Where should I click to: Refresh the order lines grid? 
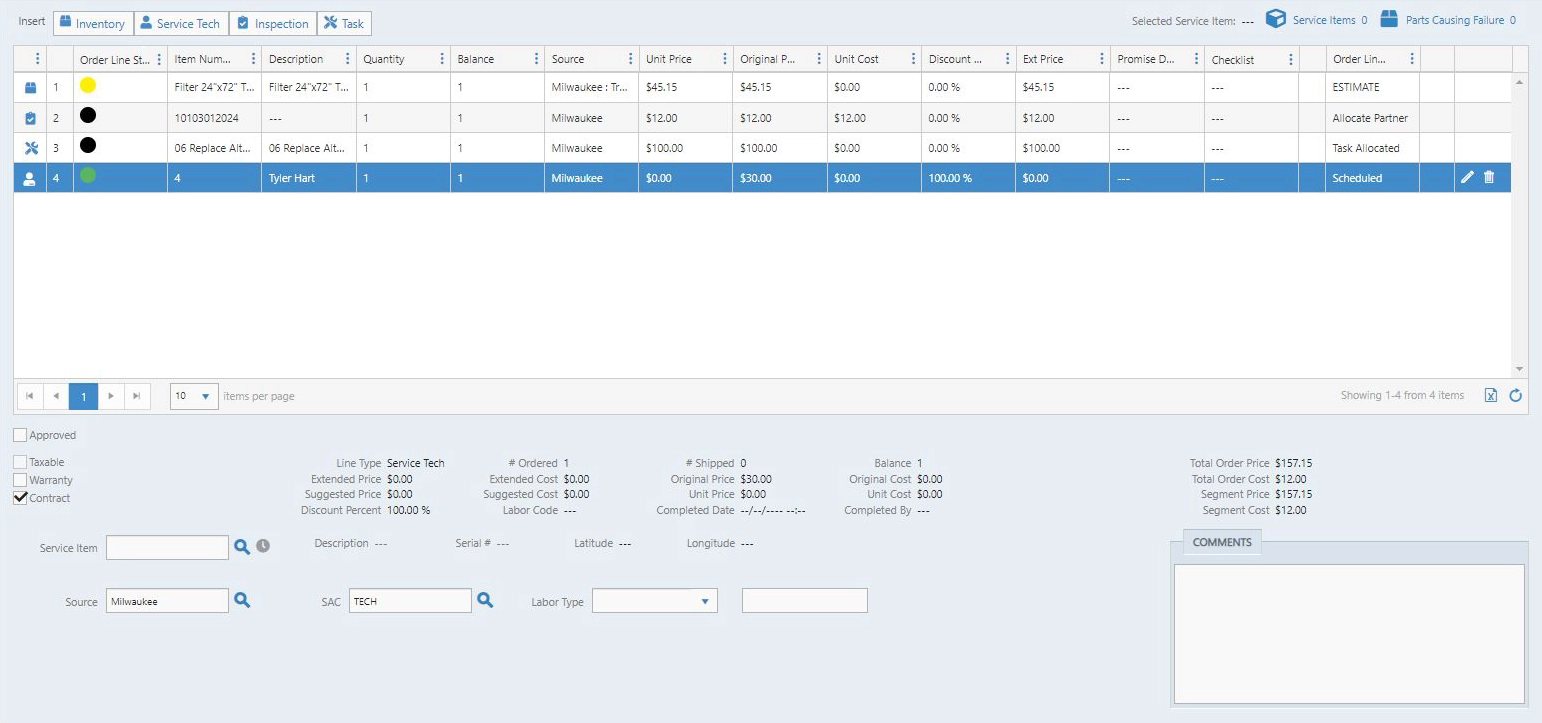pos(1515,396)
